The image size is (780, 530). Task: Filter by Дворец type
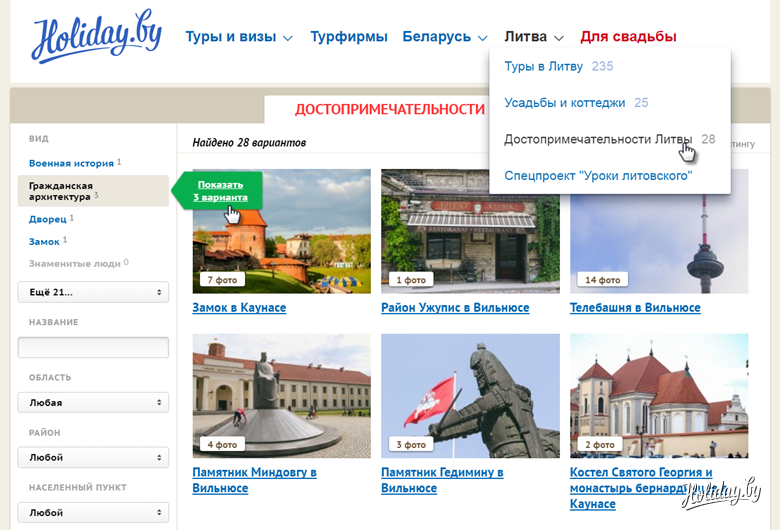click(48, 218)
